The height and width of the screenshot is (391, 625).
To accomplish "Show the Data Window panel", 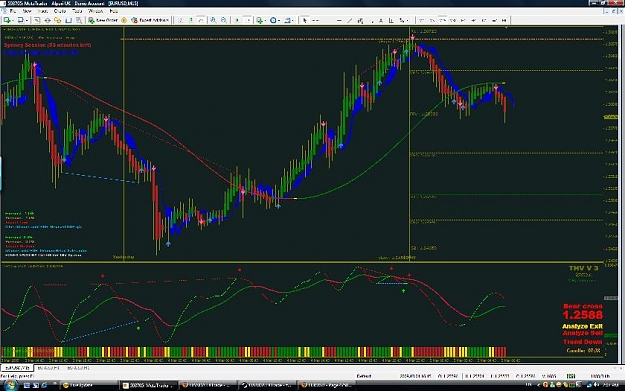I will pos(47,20).
